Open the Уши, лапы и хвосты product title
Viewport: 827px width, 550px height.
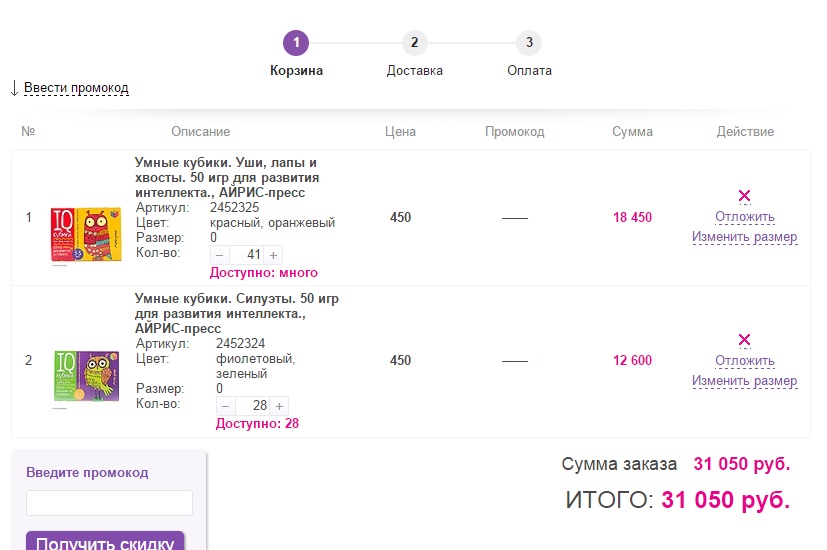tap(226, 177)
